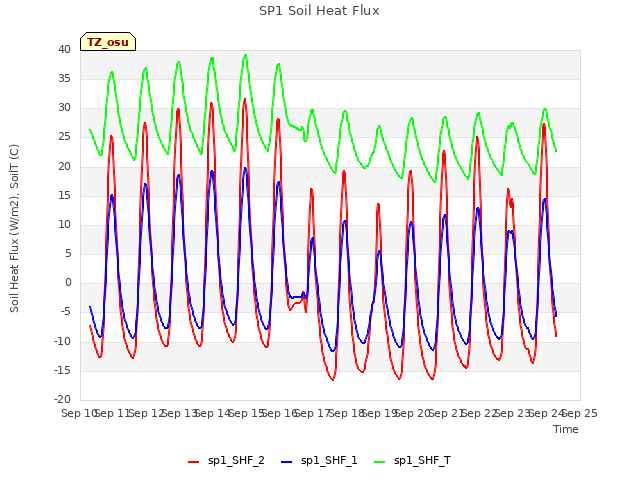Screen dimensions: 640x480
Task: Click the green sp1_SHF_T legend swatch
Action: point(380,462)
